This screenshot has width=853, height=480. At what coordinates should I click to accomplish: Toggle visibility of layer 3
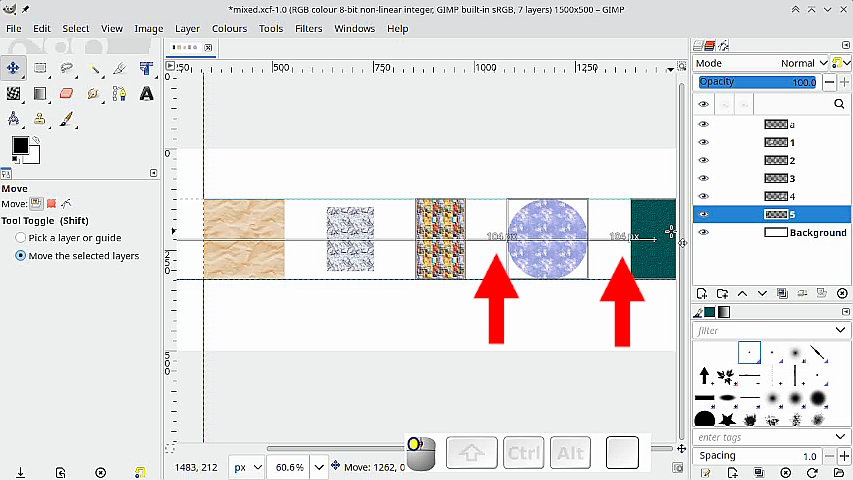703,178
